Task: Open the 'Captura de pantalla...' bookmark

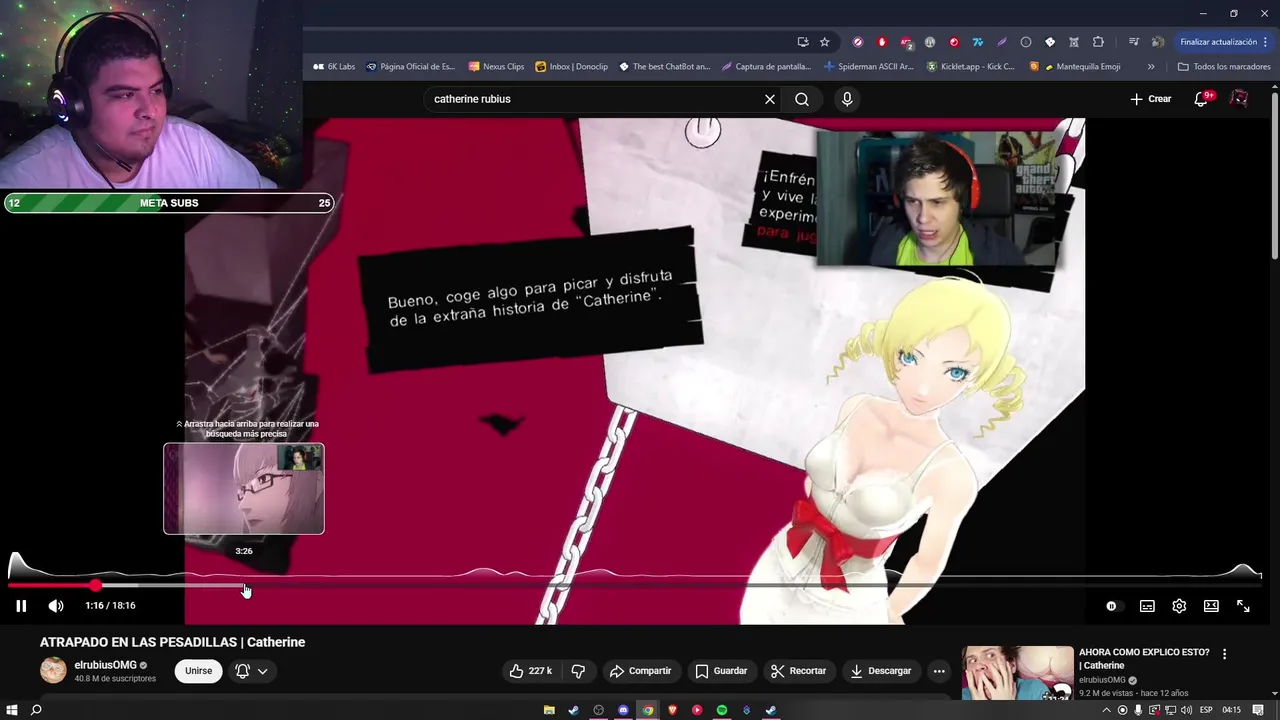Action: coord(766,67)
